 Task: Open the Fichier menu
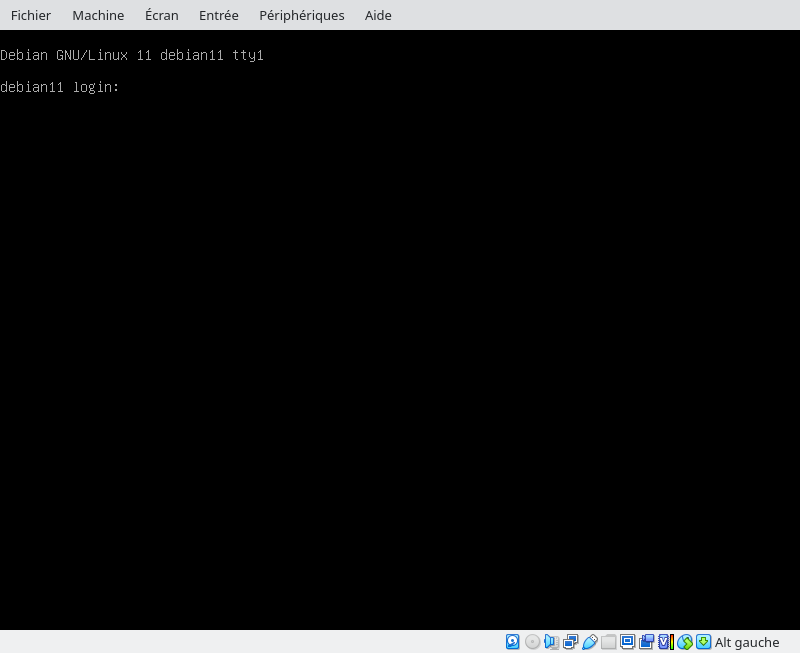click(31, 15)
